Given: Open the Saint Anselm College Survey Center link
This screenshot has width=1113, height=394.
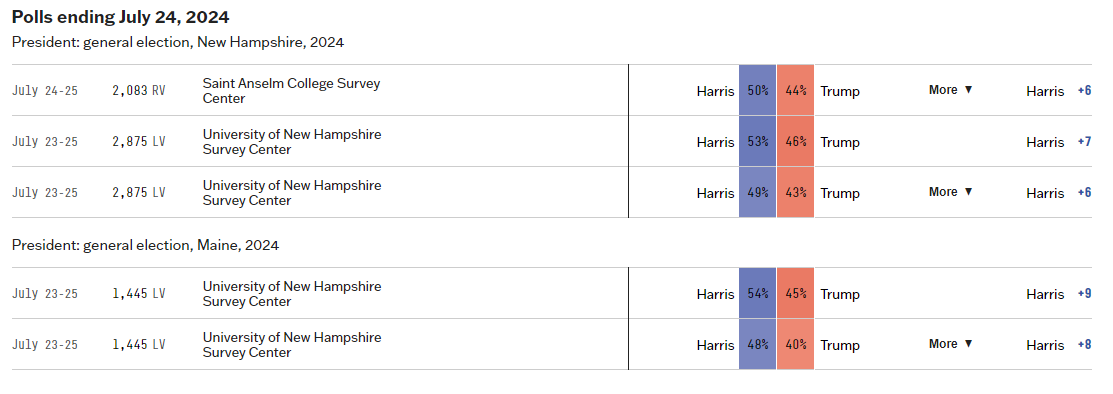Looking at the screenshot, I should click(x=291, y=91).
